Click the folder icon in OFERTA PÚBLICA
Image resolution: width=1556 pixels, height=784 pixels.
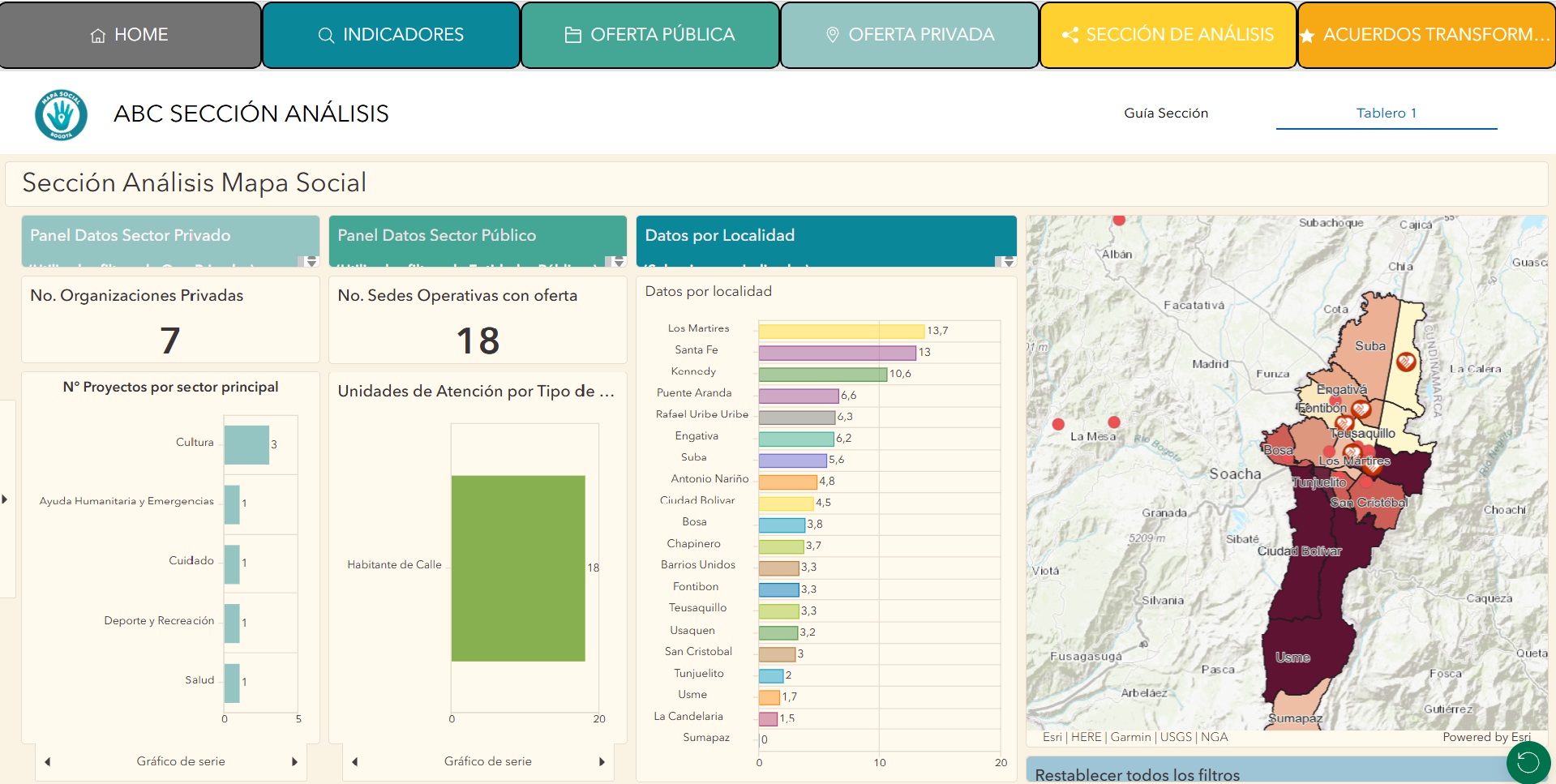click(x=573, y=36)
